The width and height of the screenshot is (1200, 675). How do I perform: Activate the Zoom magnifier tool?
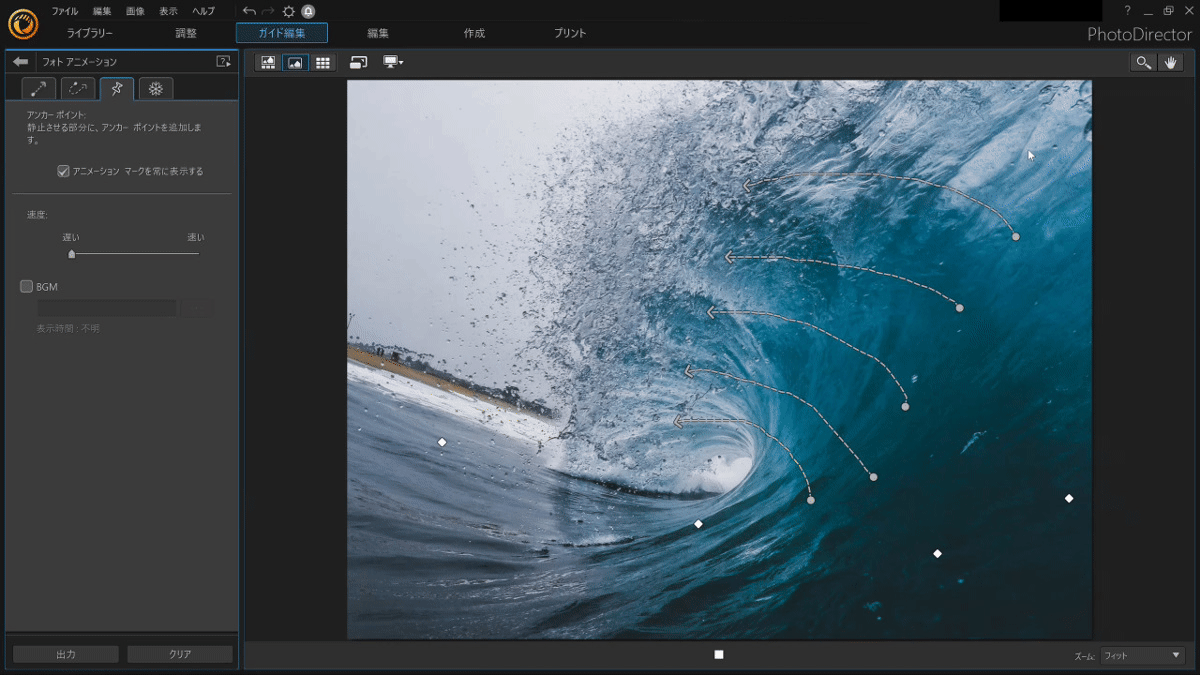pyautogui.click(x=1144, y=62)
